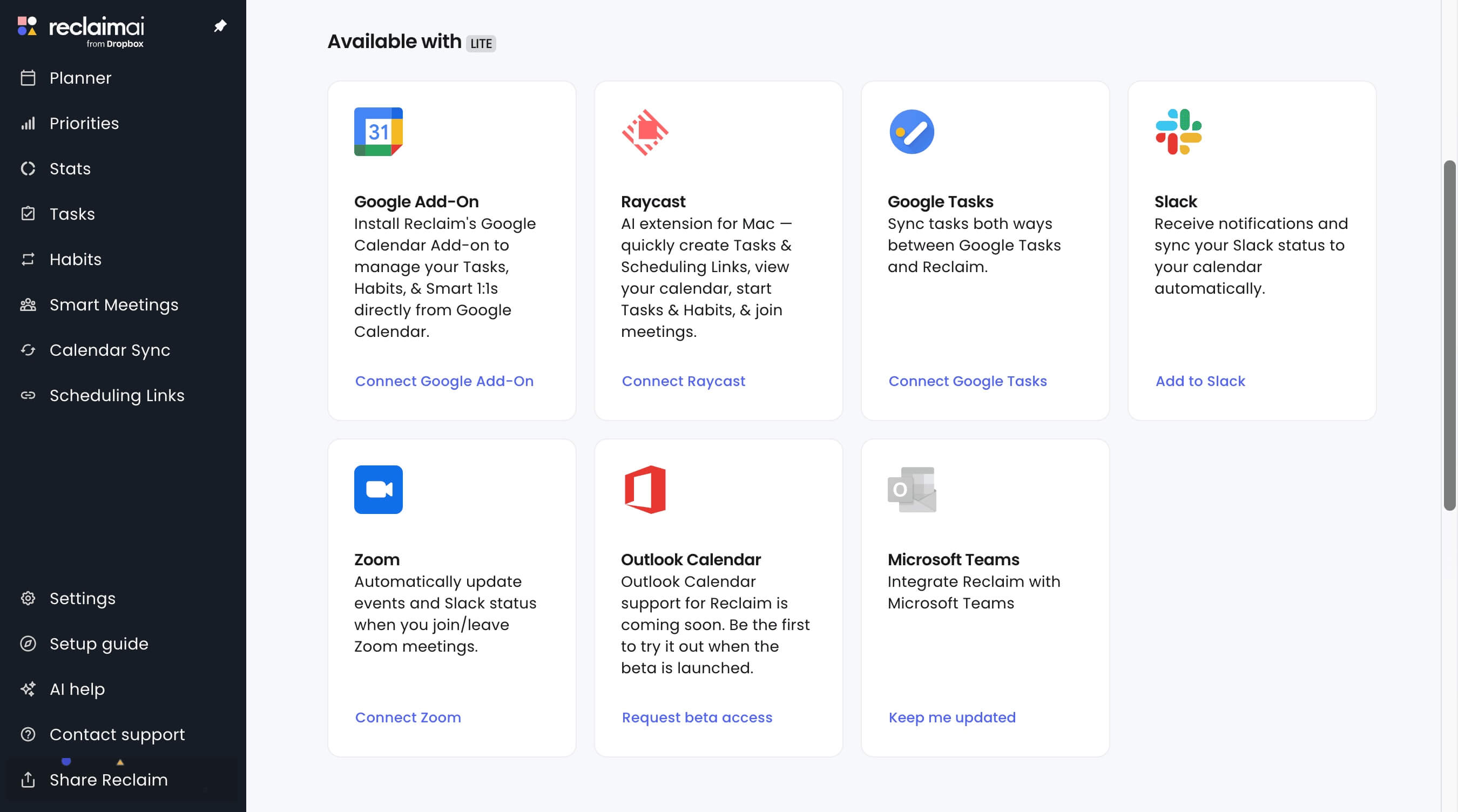
Task: Click the LITE plan badge
Action: (481, 44)
